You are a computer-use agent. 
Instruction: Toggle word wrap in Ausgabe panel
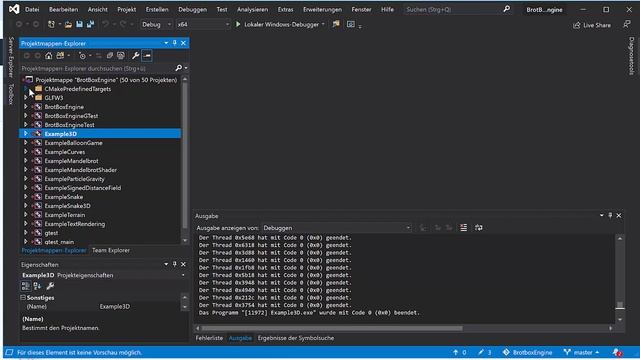coord(478,228)
